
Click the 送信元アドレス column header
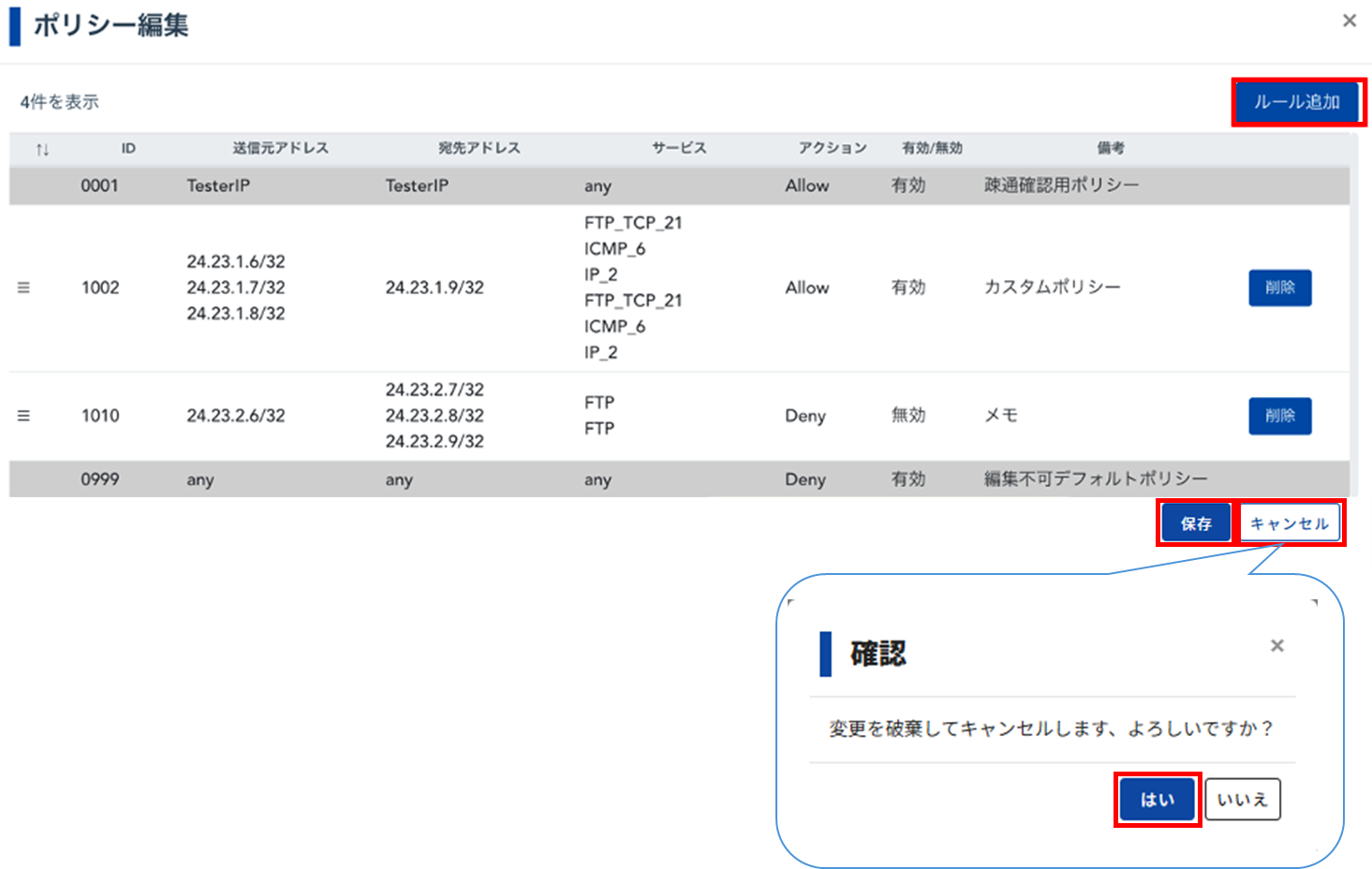pos(280,148)
